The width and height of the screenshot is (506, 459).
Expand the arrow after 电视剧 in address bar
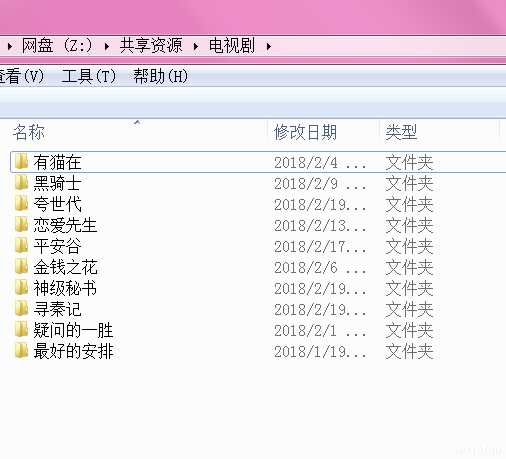click(x=269, y=46)
